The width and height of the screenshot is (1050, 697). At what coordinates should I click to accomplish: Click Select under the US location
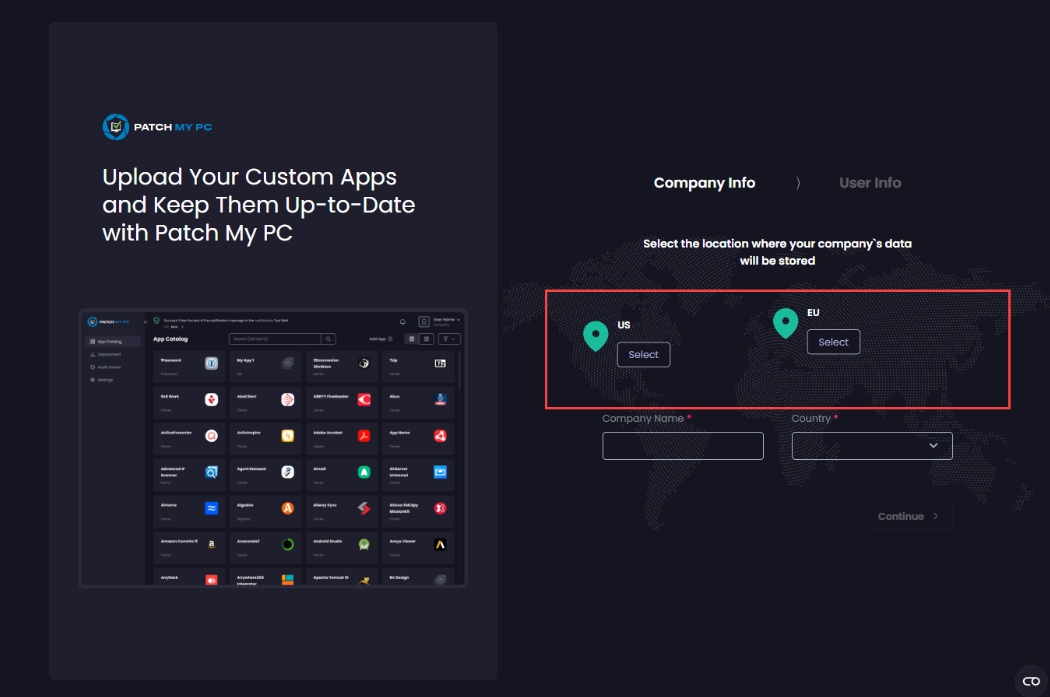coord(643,354)
